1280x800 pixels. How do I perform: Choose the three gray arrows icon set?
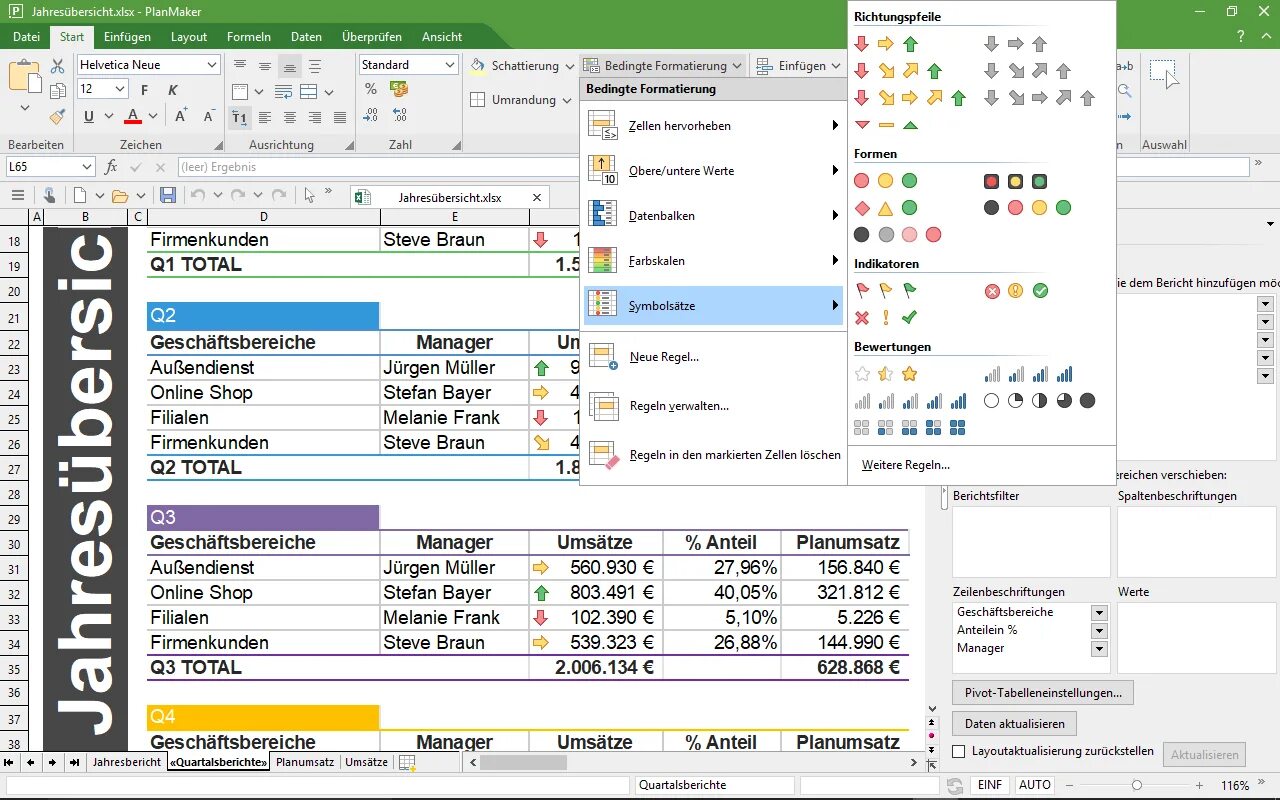(x=1015, y=44)
